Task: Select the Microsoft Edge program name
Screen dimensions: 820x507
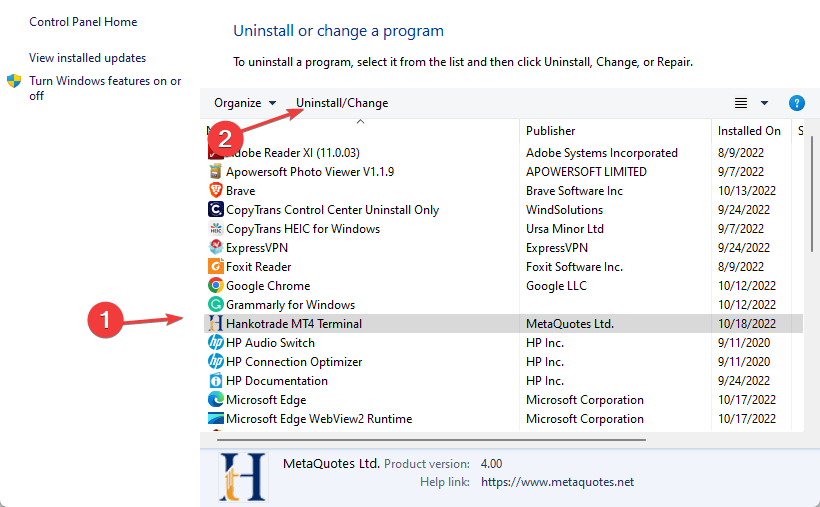Action: point(266,400)
